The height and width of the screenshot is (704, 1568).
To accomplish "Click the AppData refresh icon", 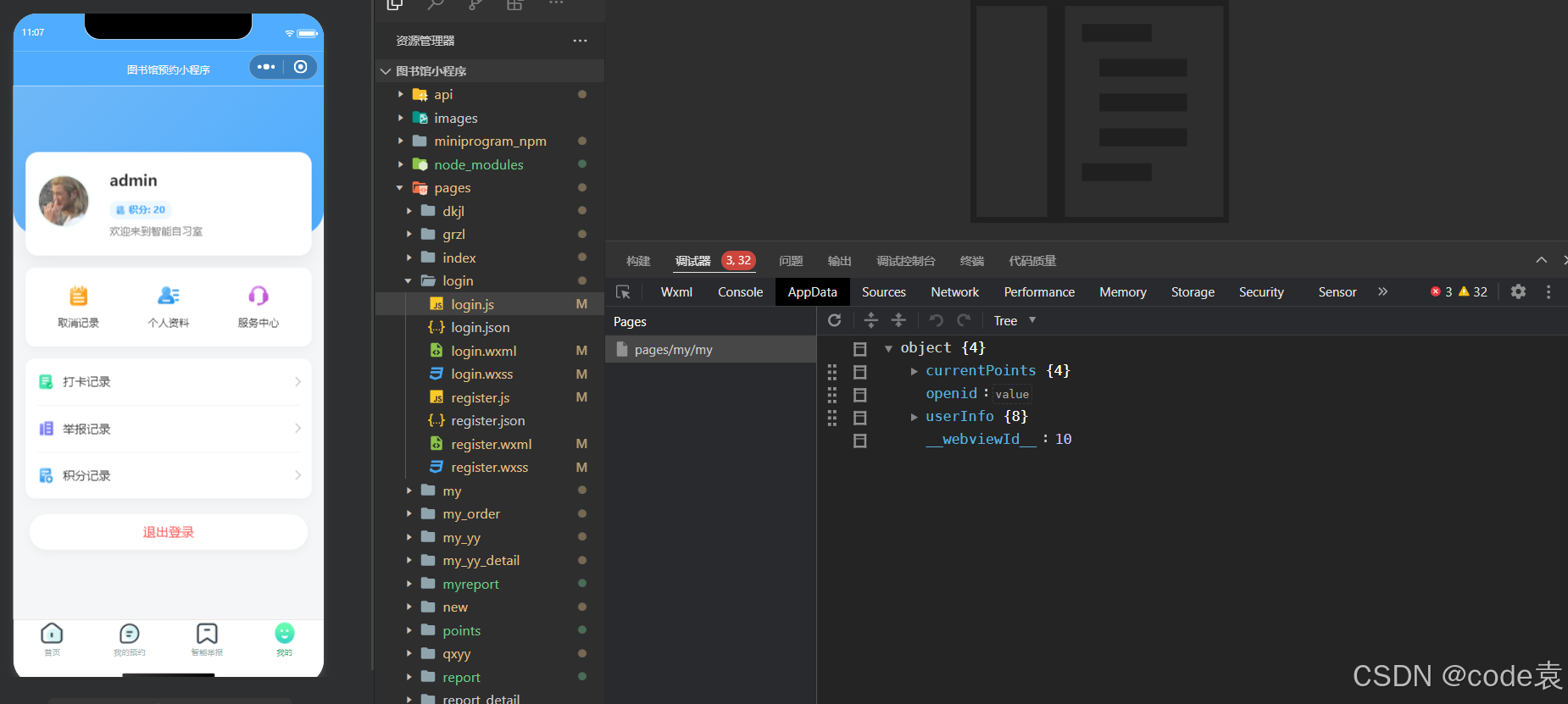I will 835,320.
